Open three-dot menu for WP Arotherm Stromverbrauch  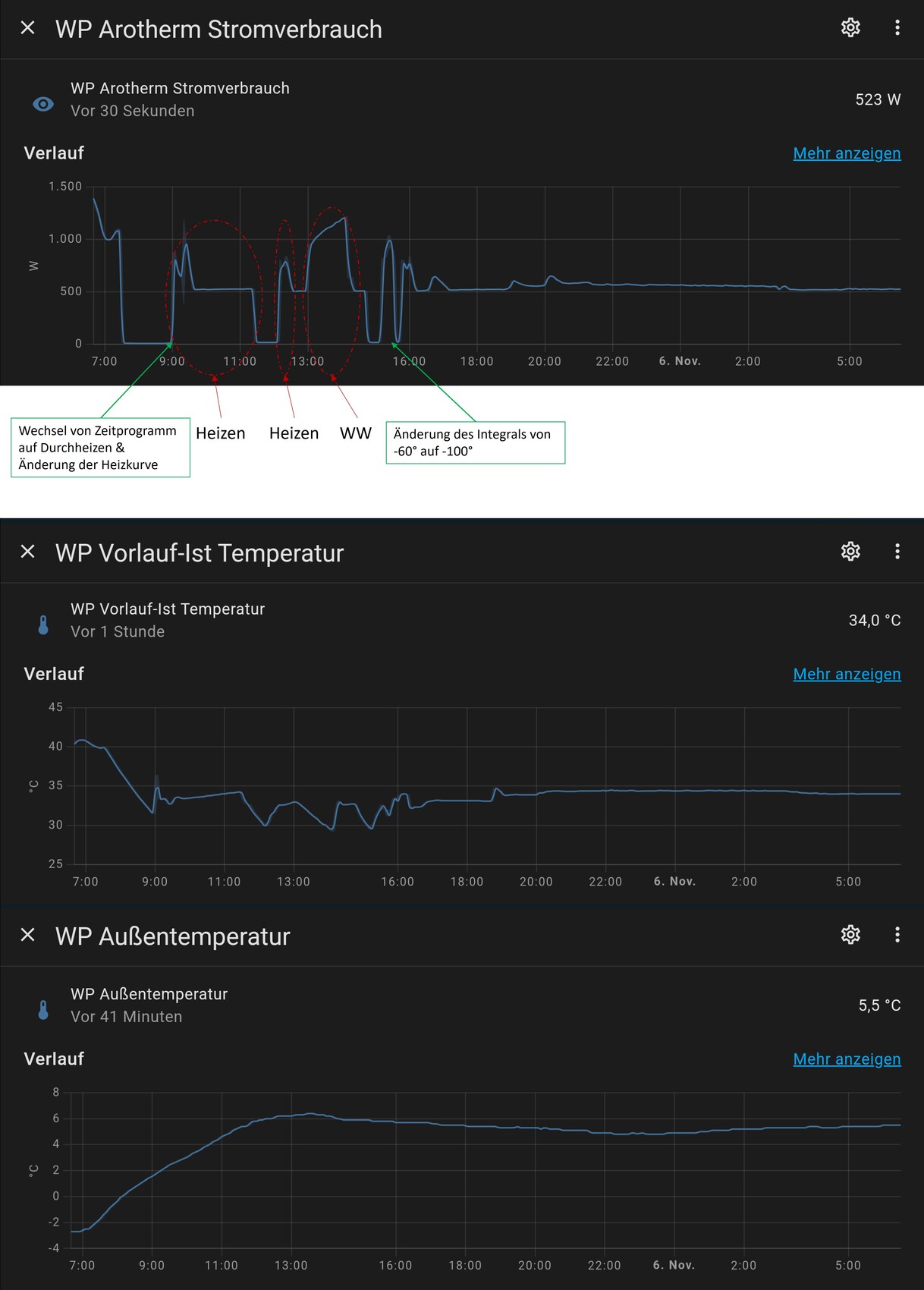tap(897, 28)
